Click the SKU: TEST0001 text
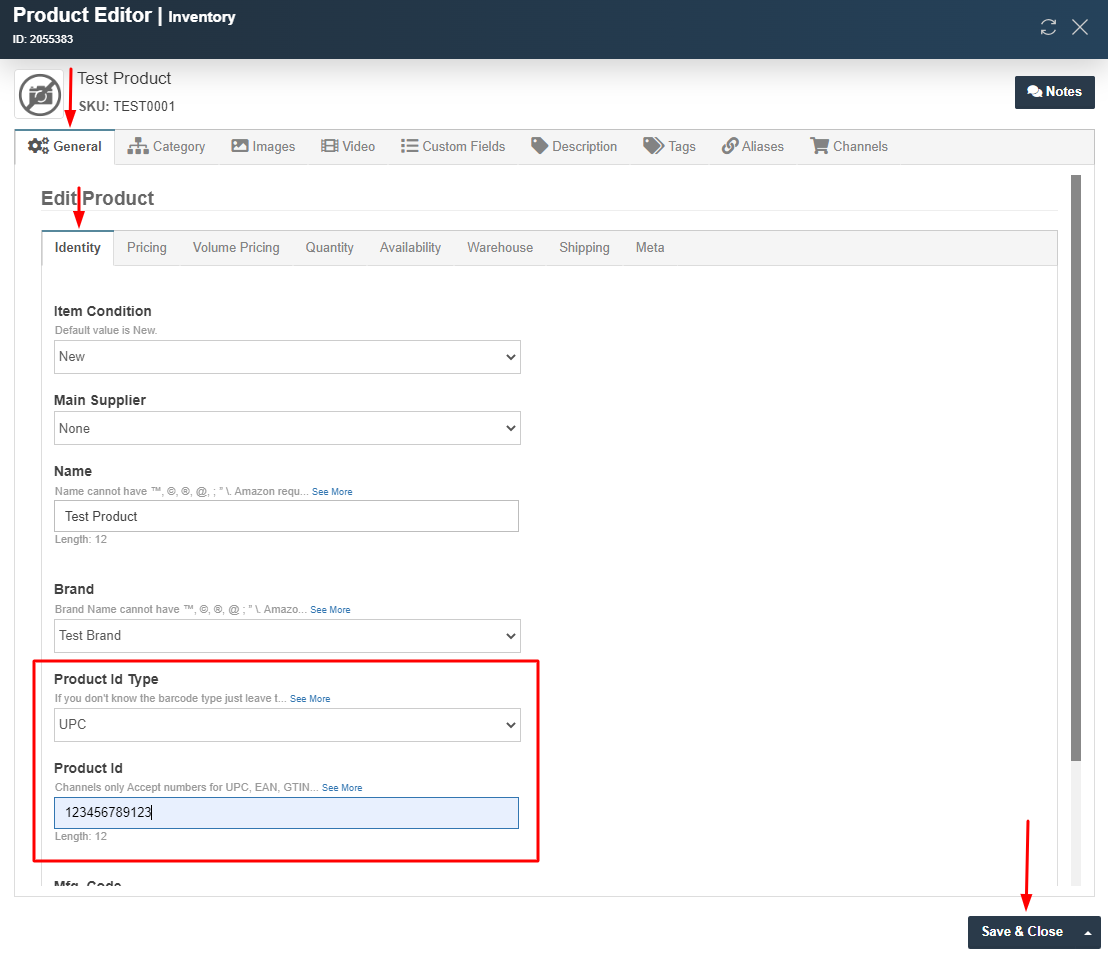 coord(126,107)
